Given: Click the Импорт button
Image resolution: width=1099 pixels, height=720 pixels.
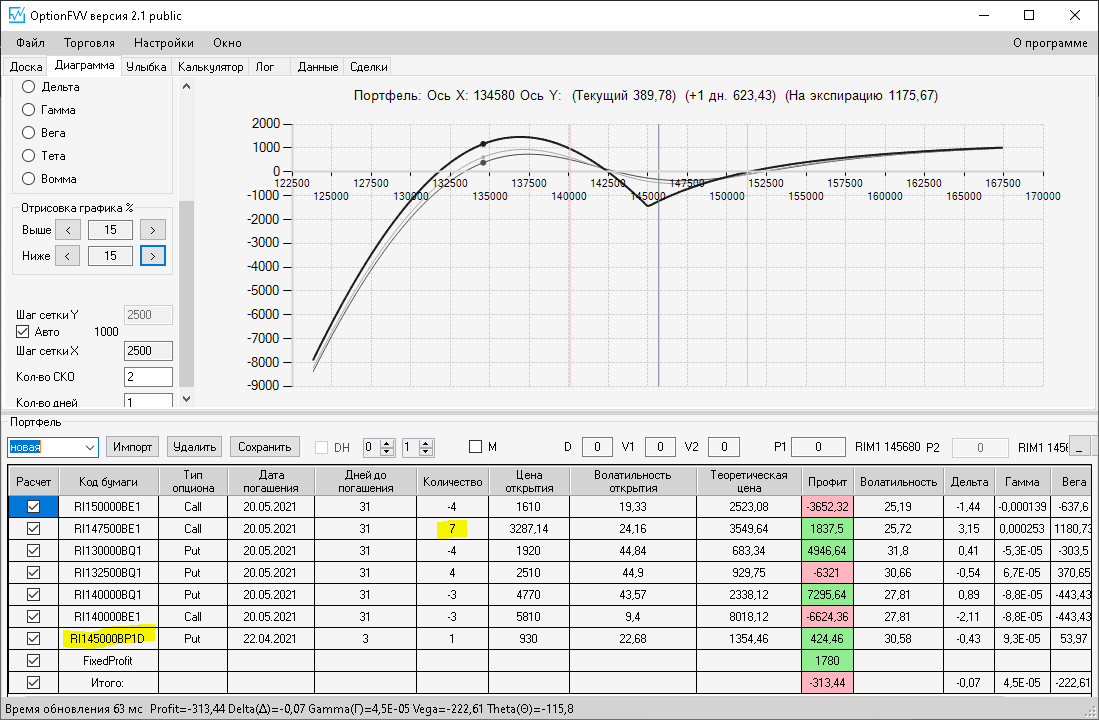Looking at the screenshot, I should [x=132, y=447].
